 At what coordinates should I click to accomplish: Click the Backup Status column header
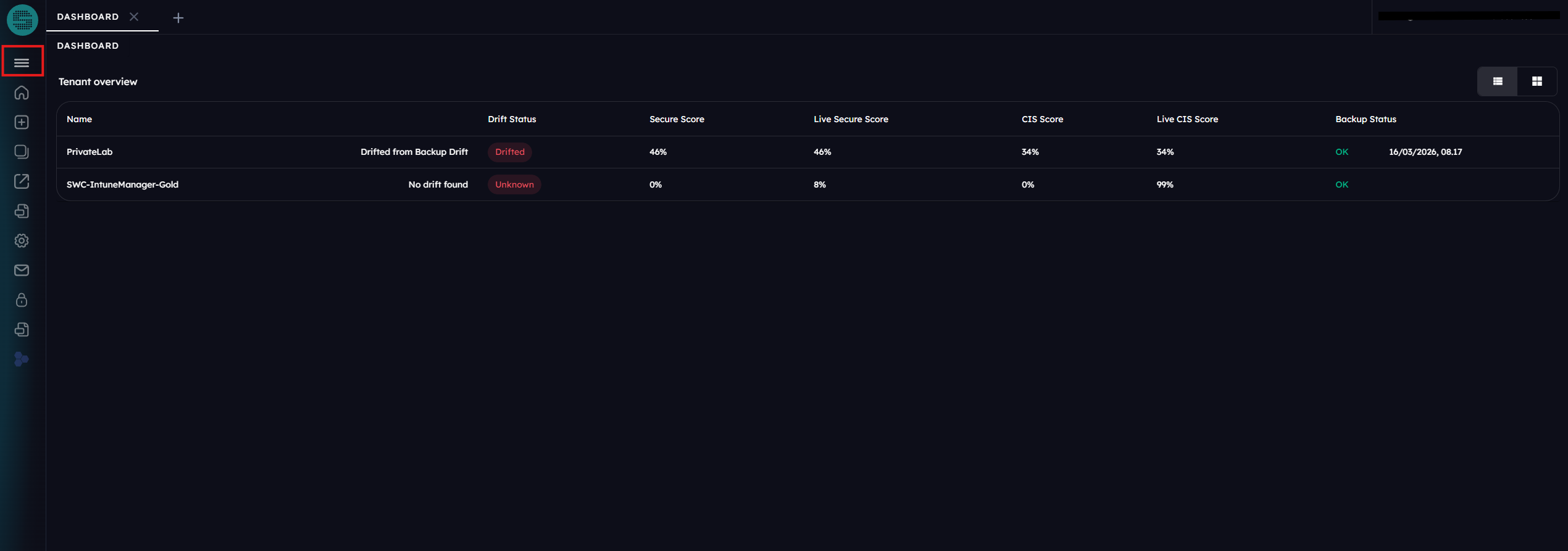1366,119
